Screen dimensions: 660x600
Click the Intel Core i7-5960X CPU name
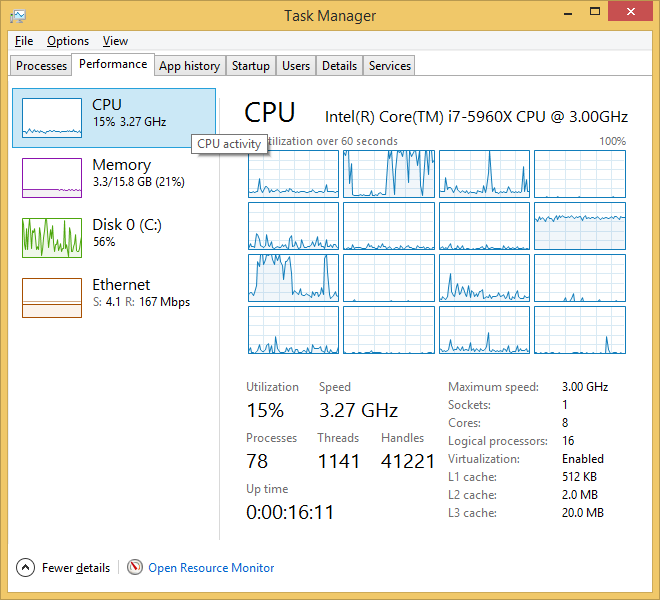[476, 117]
